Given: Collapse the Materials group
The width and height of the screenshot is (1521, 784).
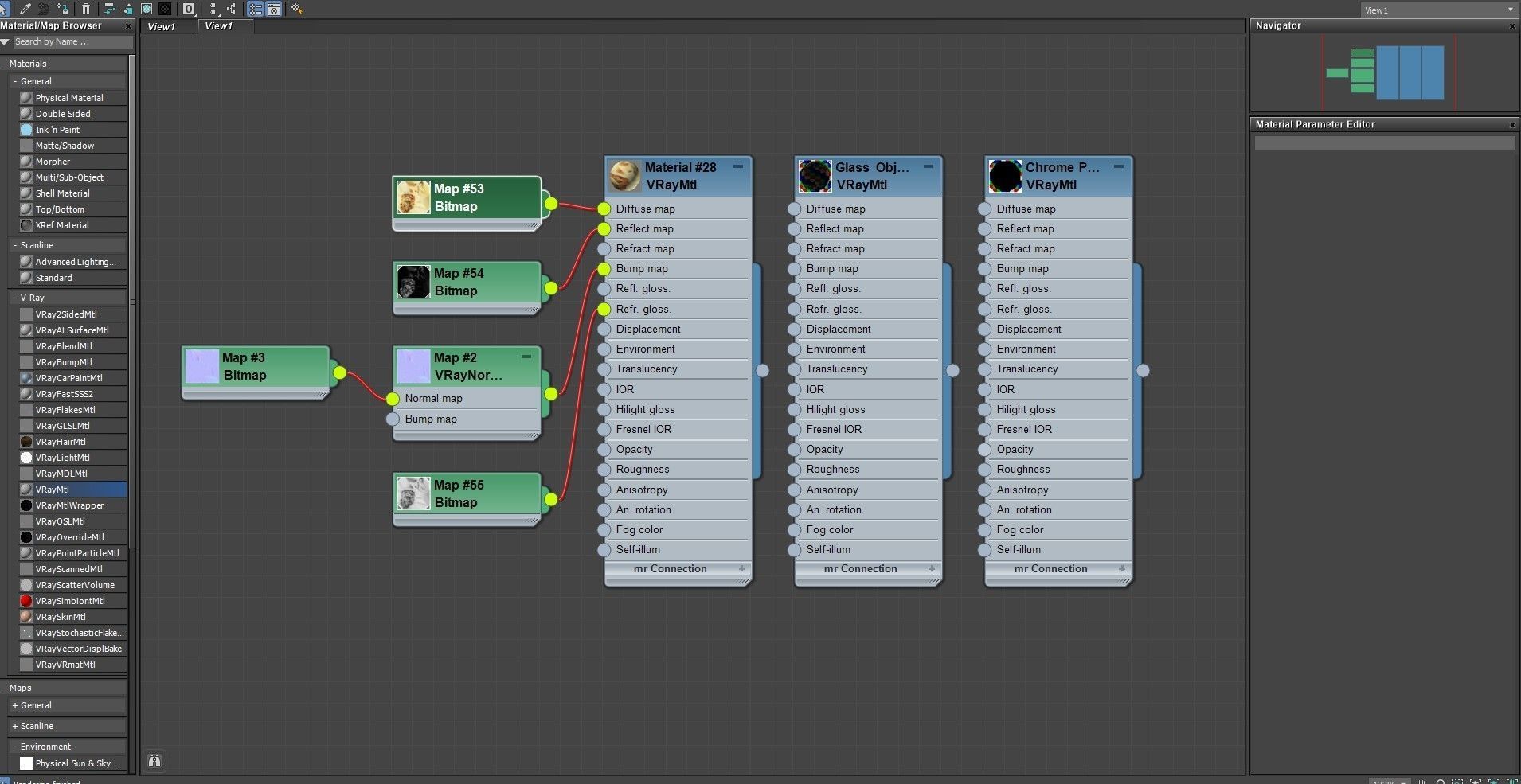Looking at the screenshot, I should [x=5, y=64].
